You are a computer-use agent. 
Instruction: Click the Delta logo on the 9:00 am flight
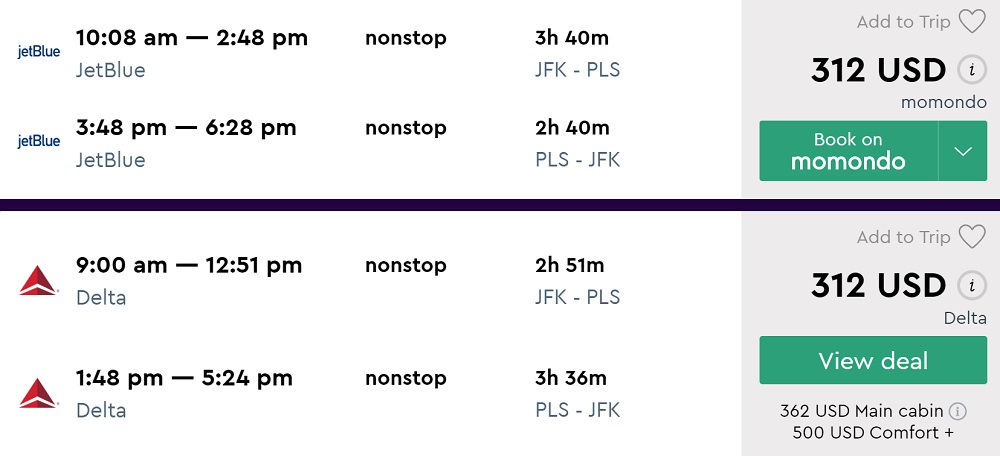click(x=39, y=280)
